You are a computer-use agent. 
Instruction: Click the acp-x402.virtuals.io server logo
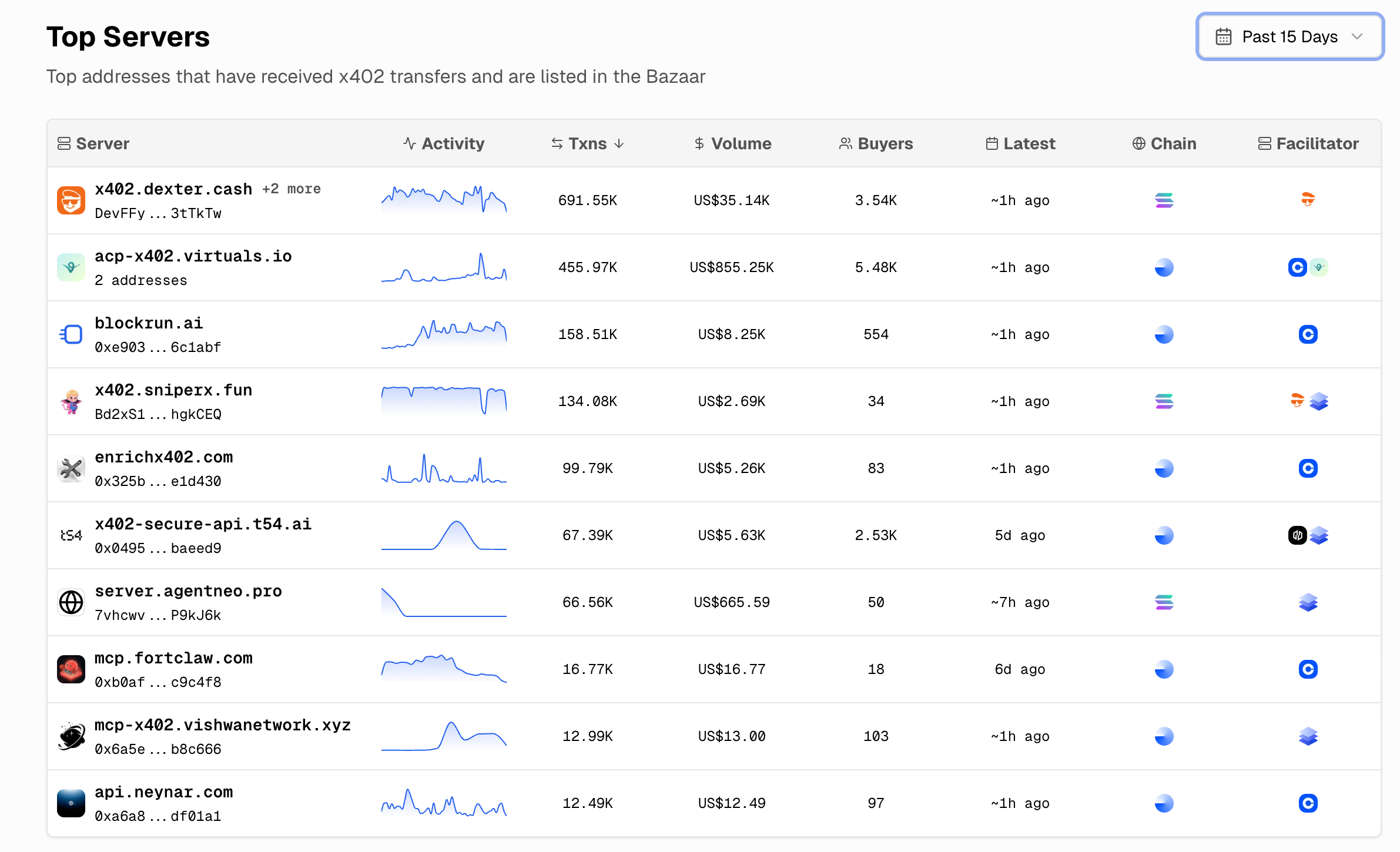71,267
